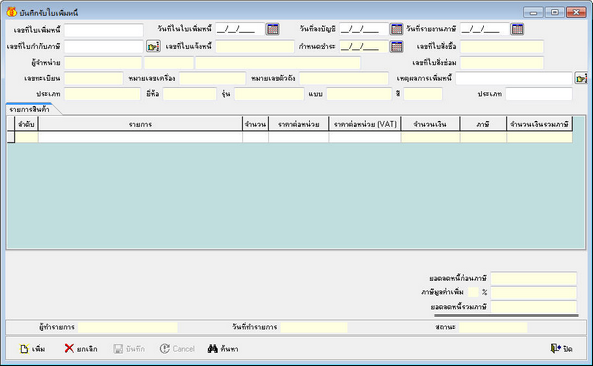
Task: Select the รายการสินค้า tab
Action: (30, 109)
